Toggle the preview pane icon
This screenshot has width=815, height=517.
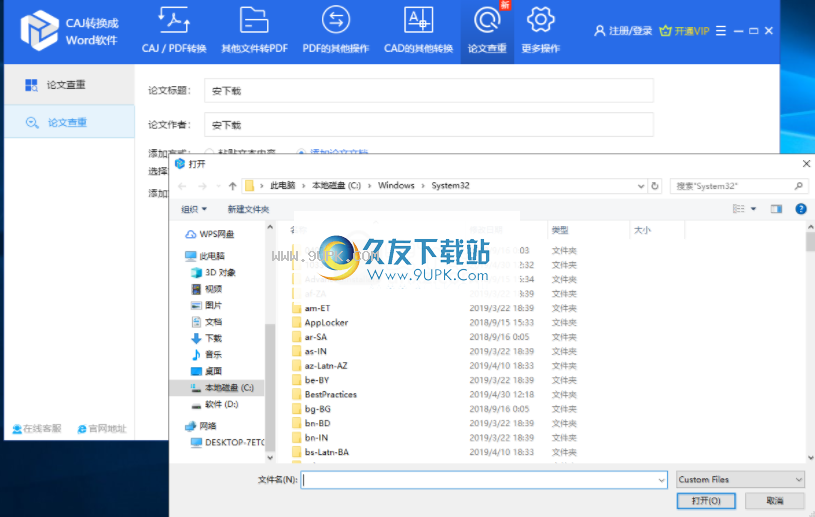777,209
